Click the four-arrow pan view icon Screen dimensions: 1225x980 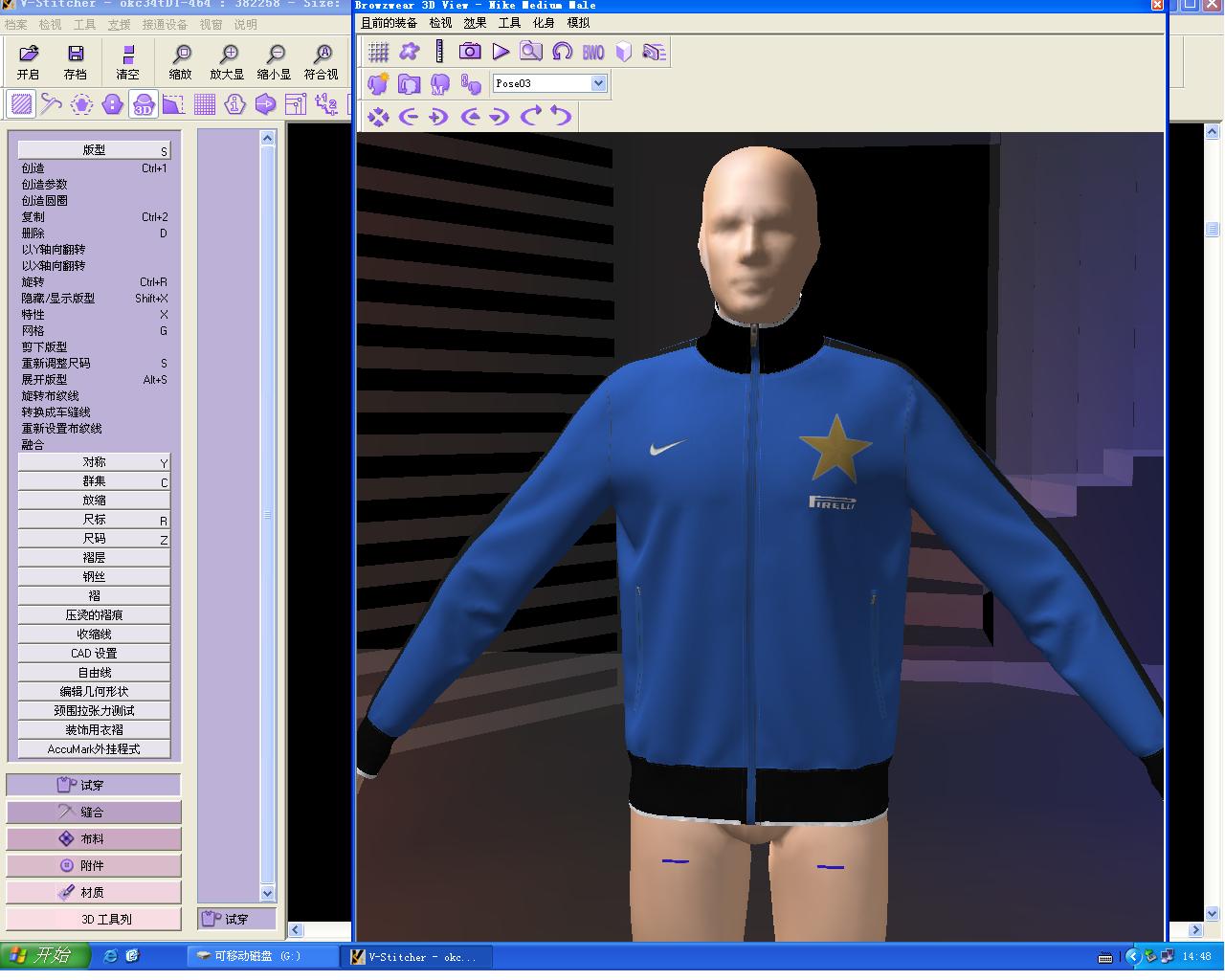[x=379, y=117]
